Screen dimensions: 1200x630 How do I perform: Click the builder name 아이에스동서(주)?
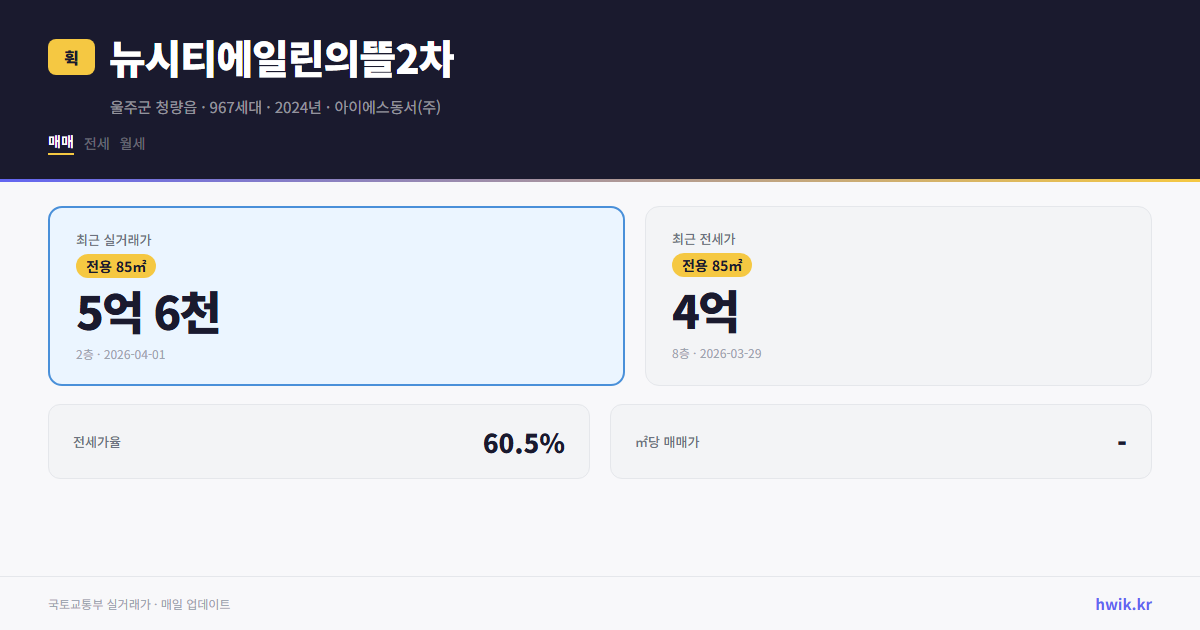(386, 107)
